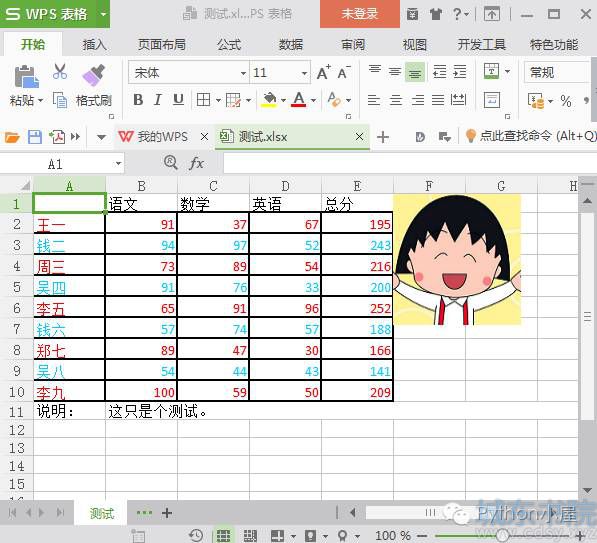597x543 pixels.
Task: Add a new worksheet with plus
Action: coord(167,513)
